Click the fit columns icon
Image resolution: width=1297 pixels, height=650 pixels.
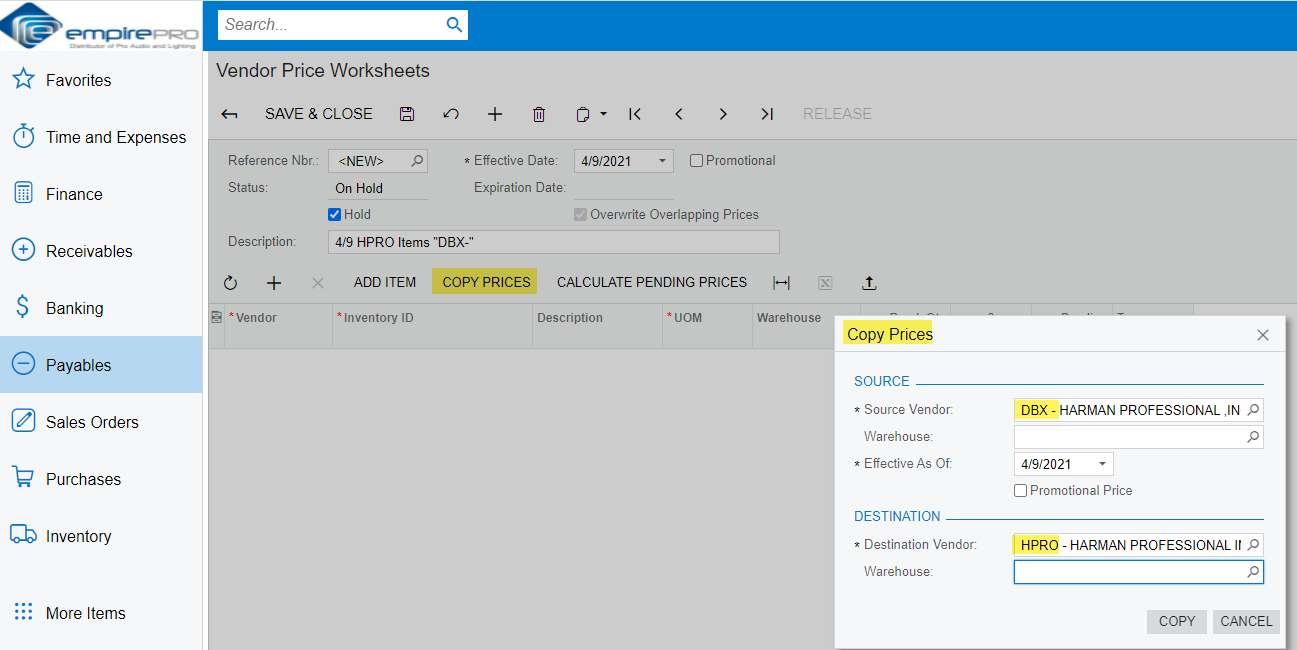tap(782, 283)
